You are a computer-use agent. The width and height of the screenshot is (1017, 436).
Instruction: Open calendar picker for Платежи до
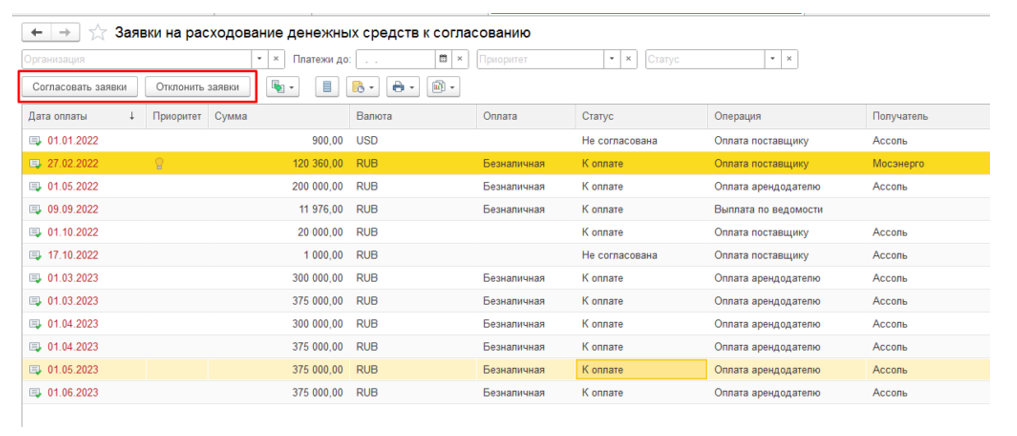tap(443, 59)
